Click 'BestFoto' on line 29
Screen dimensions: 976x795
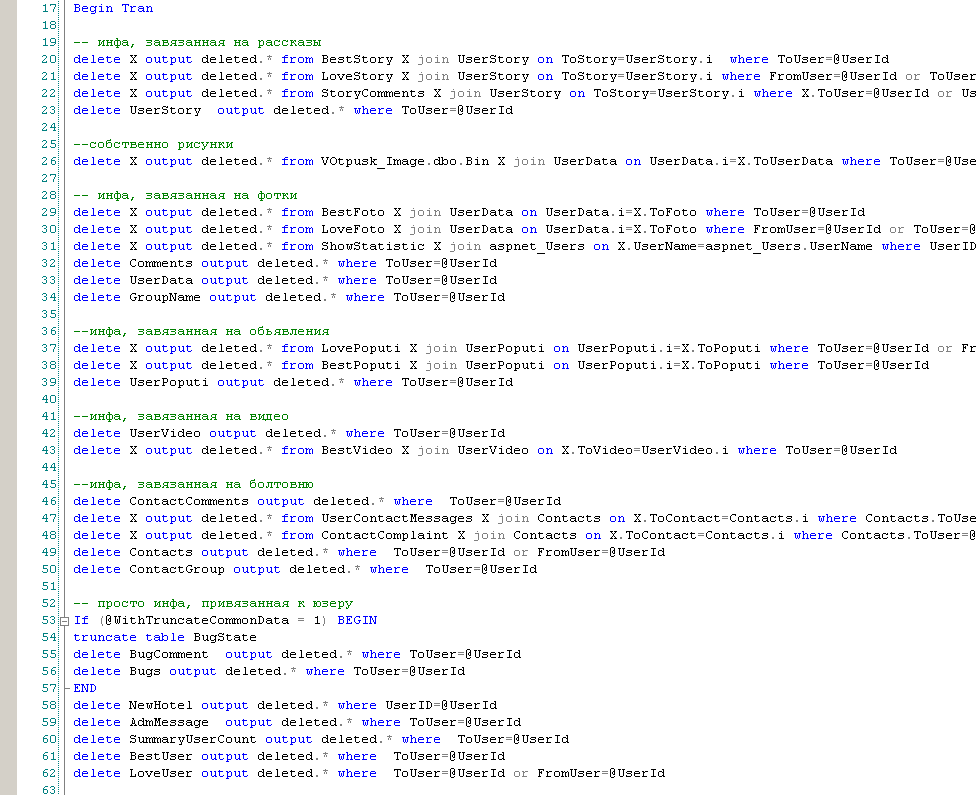pyautogui.click(x=353, y=212)
